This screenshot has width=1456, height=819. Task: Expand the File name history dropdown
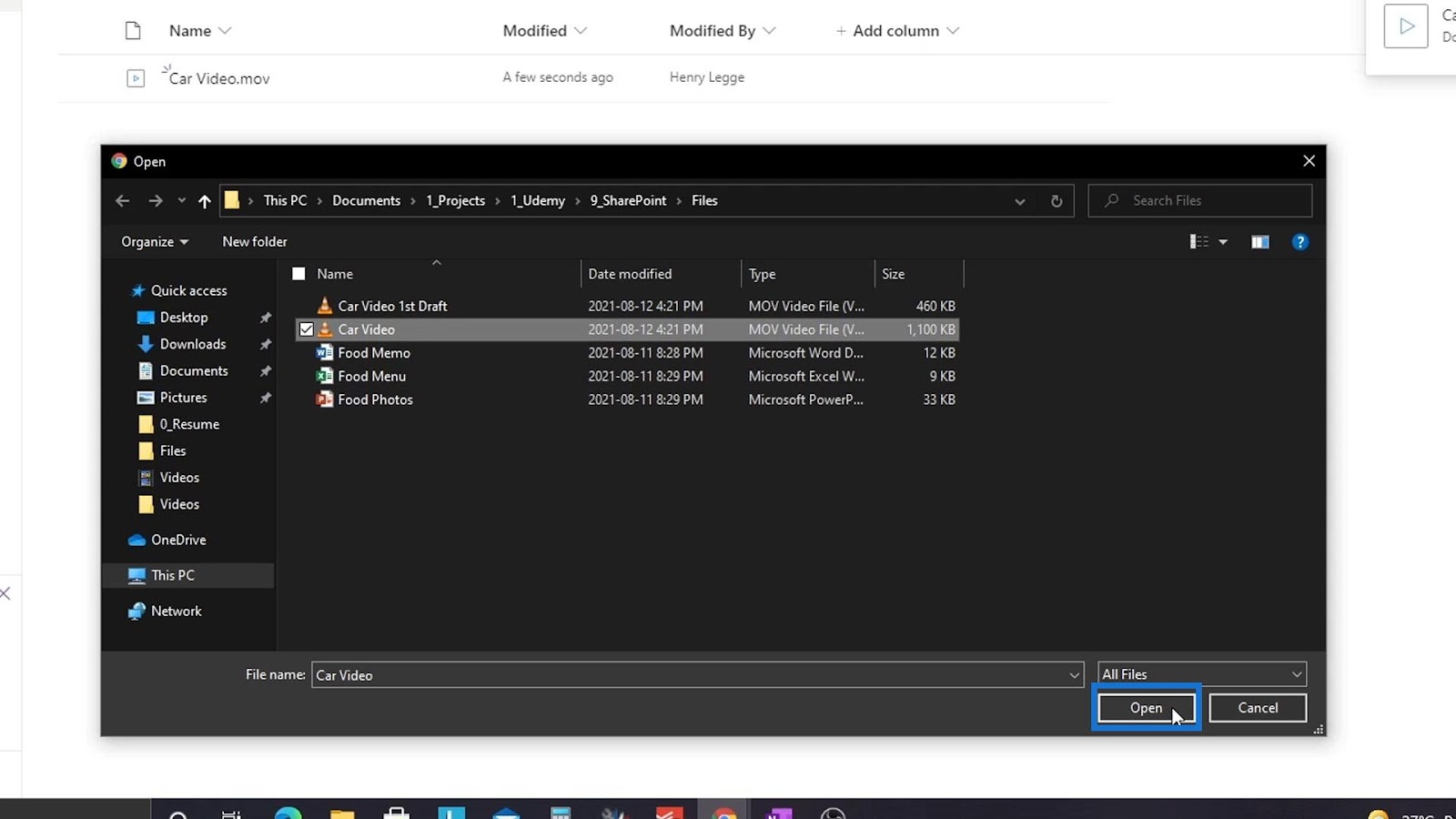point(1074,675)
